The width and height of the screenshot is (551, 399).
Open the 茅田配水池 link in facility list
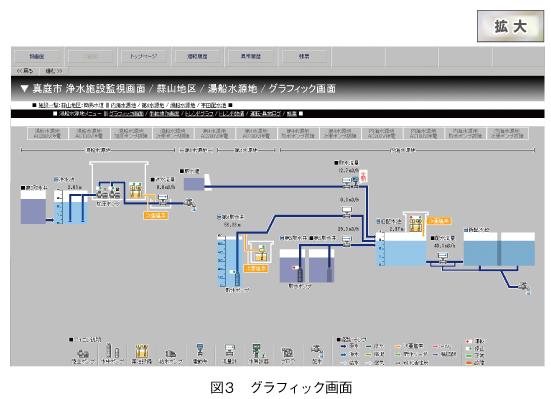click(x=214, y=105)
